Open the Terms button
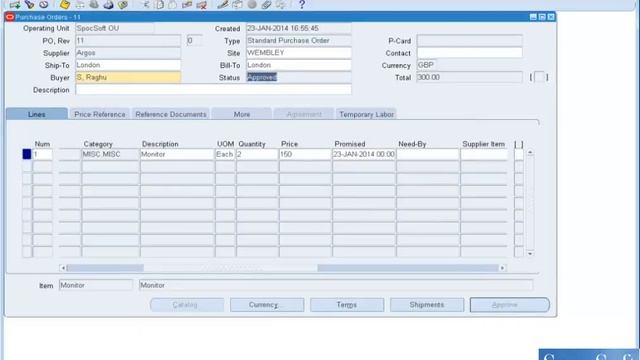This screenshot has width=640, height=360. [x=347, y=305]
